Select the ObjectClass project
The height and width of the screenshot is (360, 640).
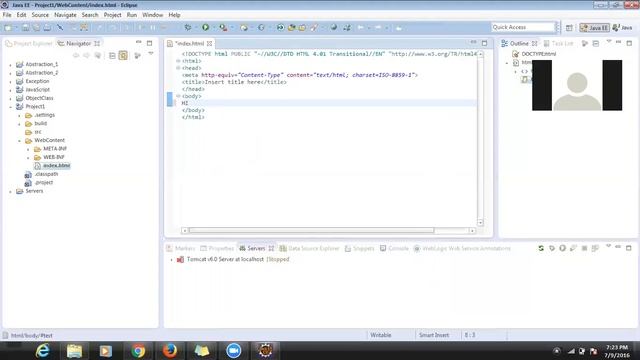(35, 98)
